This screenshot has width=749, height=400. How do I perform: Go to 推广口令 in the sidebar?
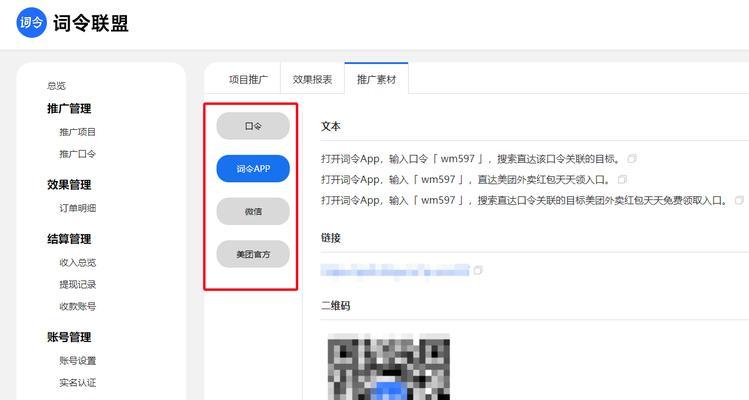click(77, 154)
